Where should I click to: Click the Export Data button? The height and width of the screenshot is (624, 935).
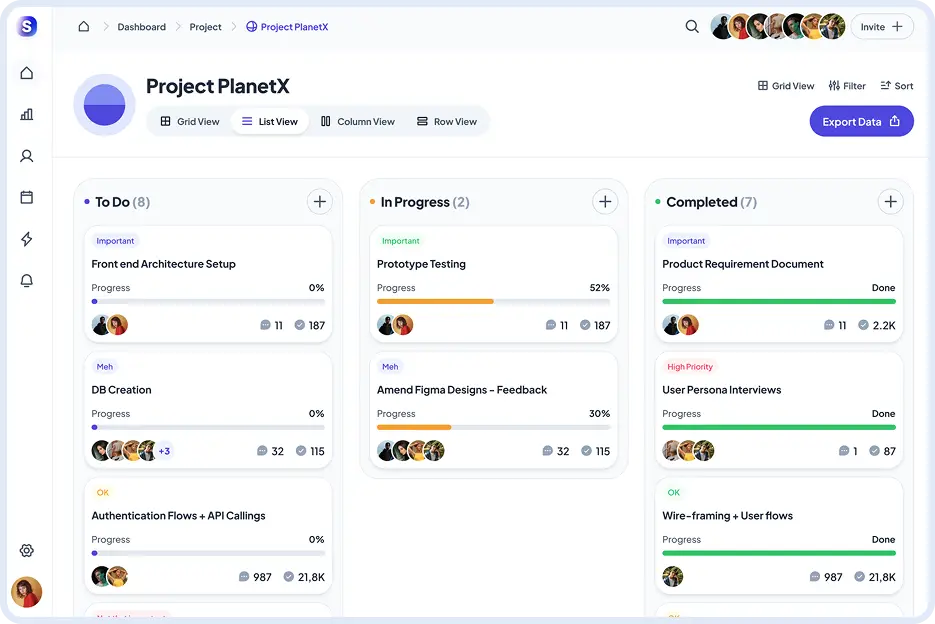(x=861, y=120)
